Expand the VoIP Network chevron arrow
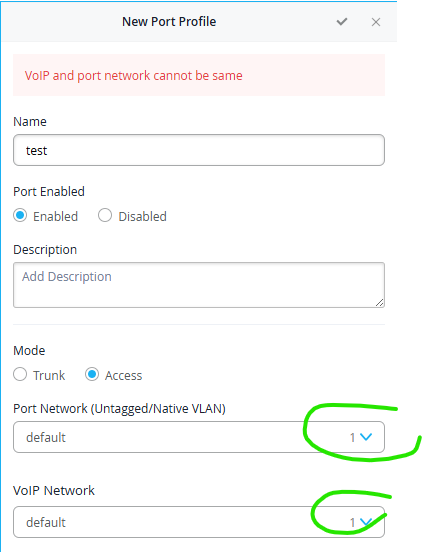The height and width of the screenshot is (552, 423). point(366,522)
